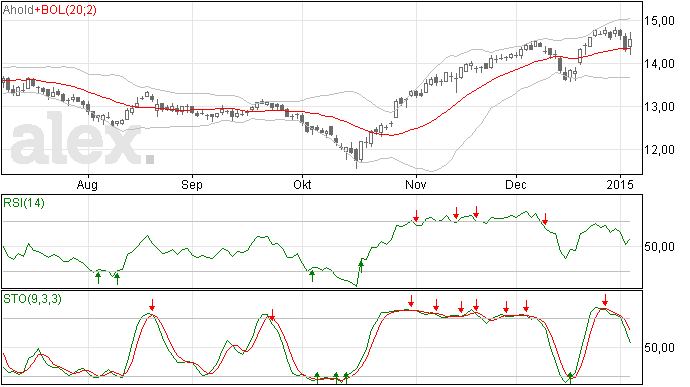Click the STO red sell arrow in mid-August
Viewport: 690px width, 387px height.
[x=152, y=305]
